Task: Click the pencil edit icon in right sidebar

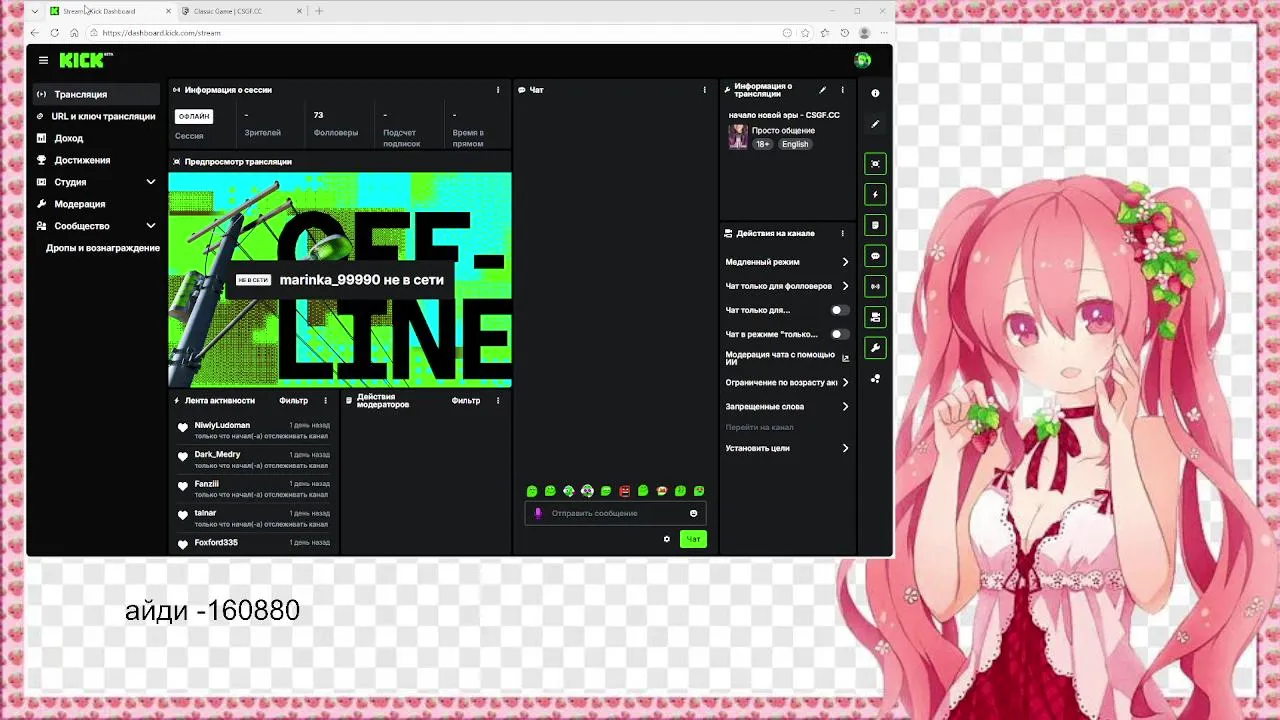Action: coord(875,124)
